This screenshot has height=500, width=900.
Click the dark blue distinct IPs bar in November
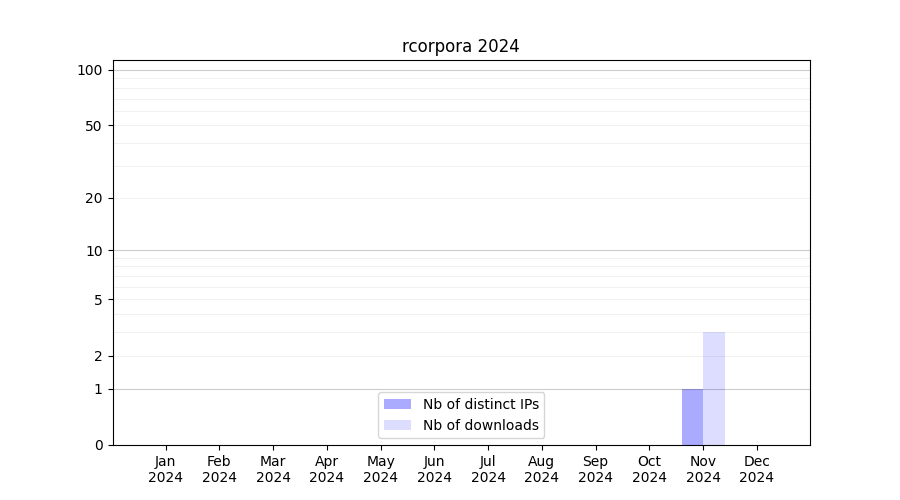(x=692, y=417)
